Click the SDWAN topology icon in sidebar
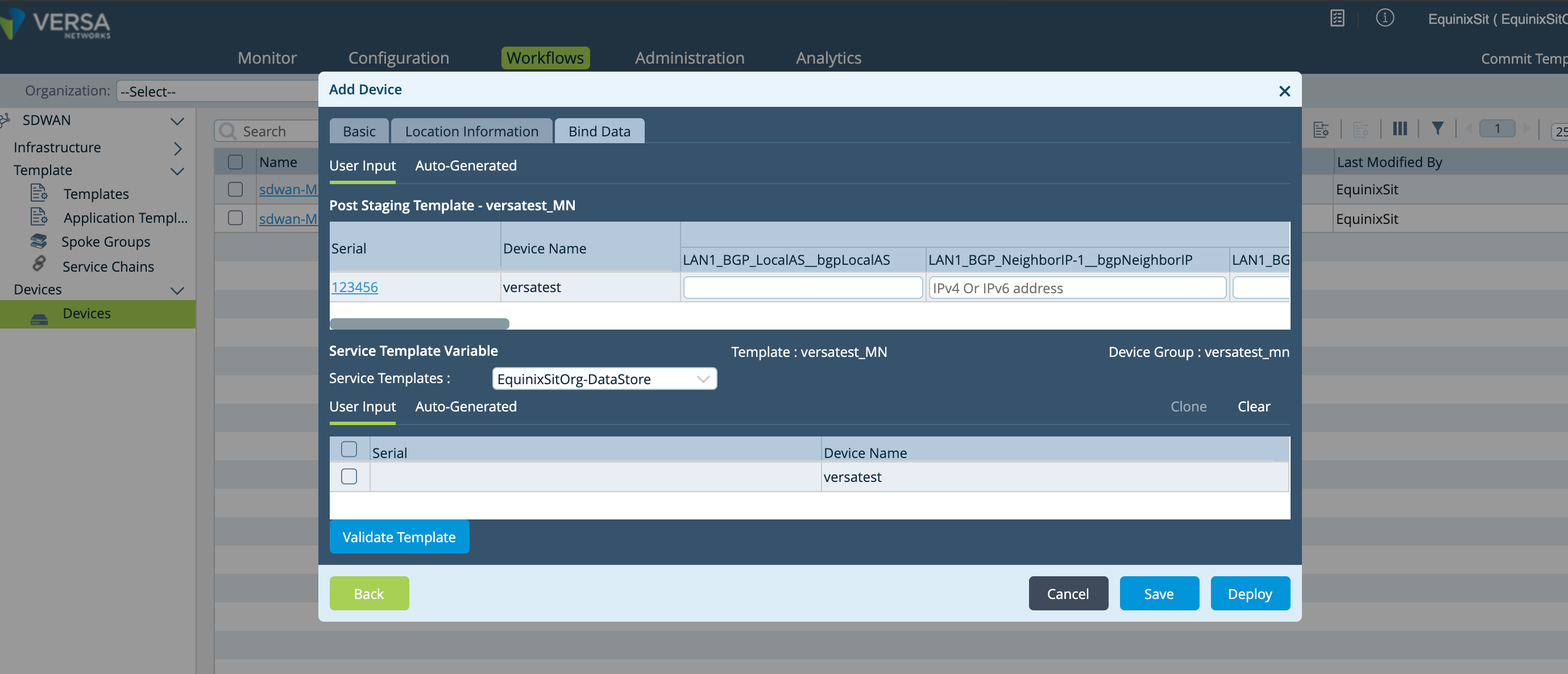Image resolution: width=1568 pixels, height=674 pixels. [5, 120]
